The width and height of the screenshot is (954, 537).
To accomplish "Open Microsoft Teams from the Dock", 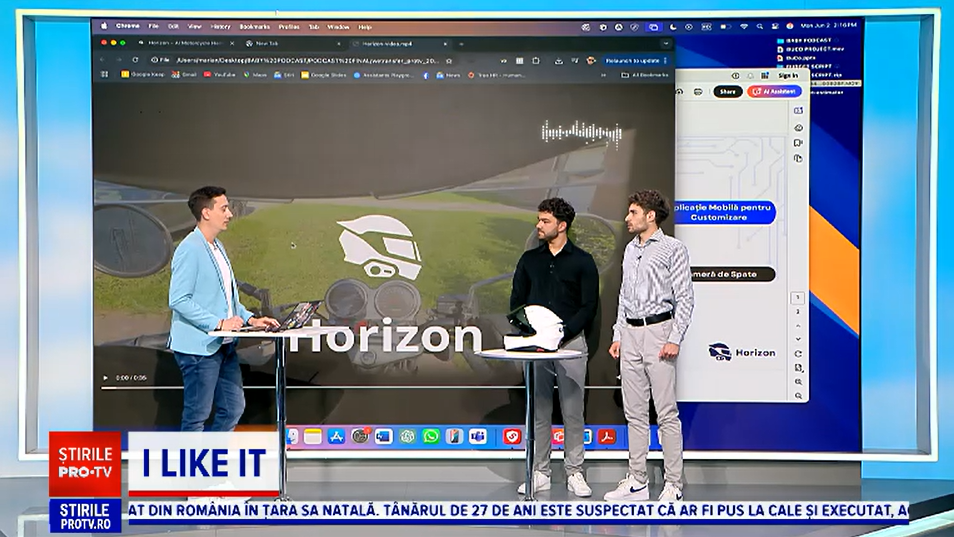I will 478,436.
